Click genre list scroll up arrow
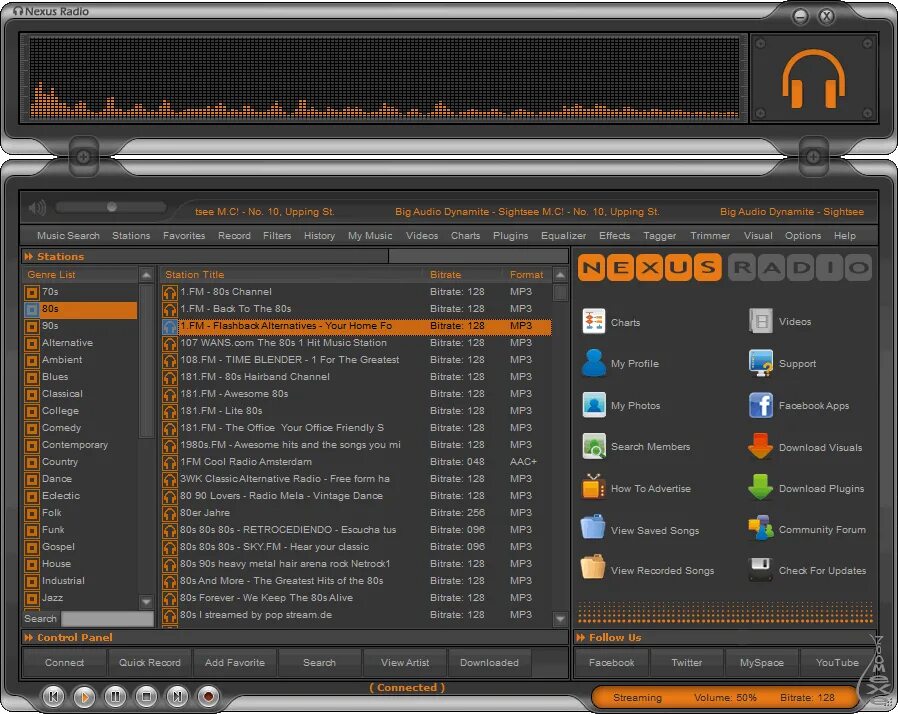This screenshot has height=714, width=898. (146, 275)
